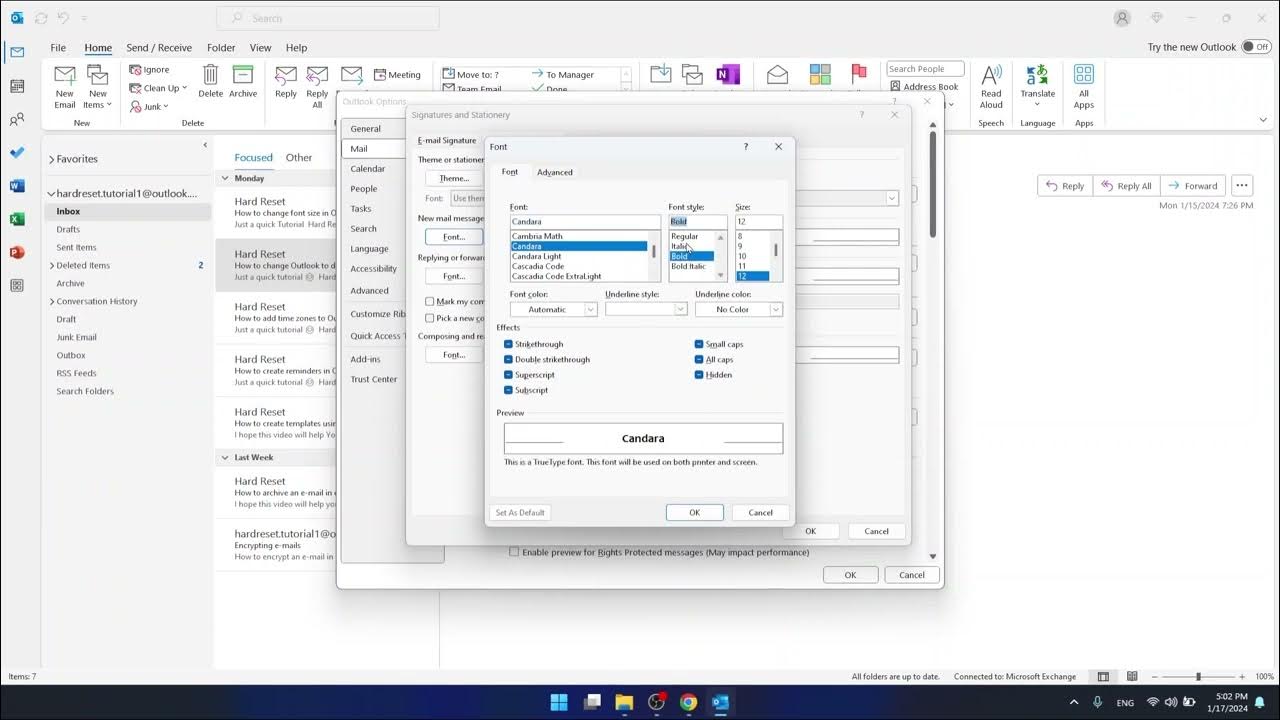Toggle the Small caps checkbox
The width and height of the screenshot is (1280, 720).
click(699, 344)
